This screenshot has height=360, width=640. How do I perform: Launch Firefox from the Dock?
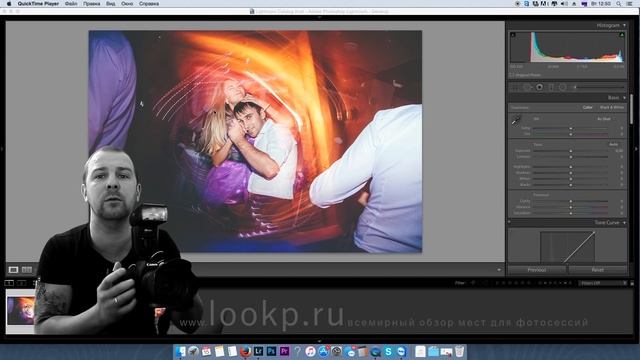[245, 351]
